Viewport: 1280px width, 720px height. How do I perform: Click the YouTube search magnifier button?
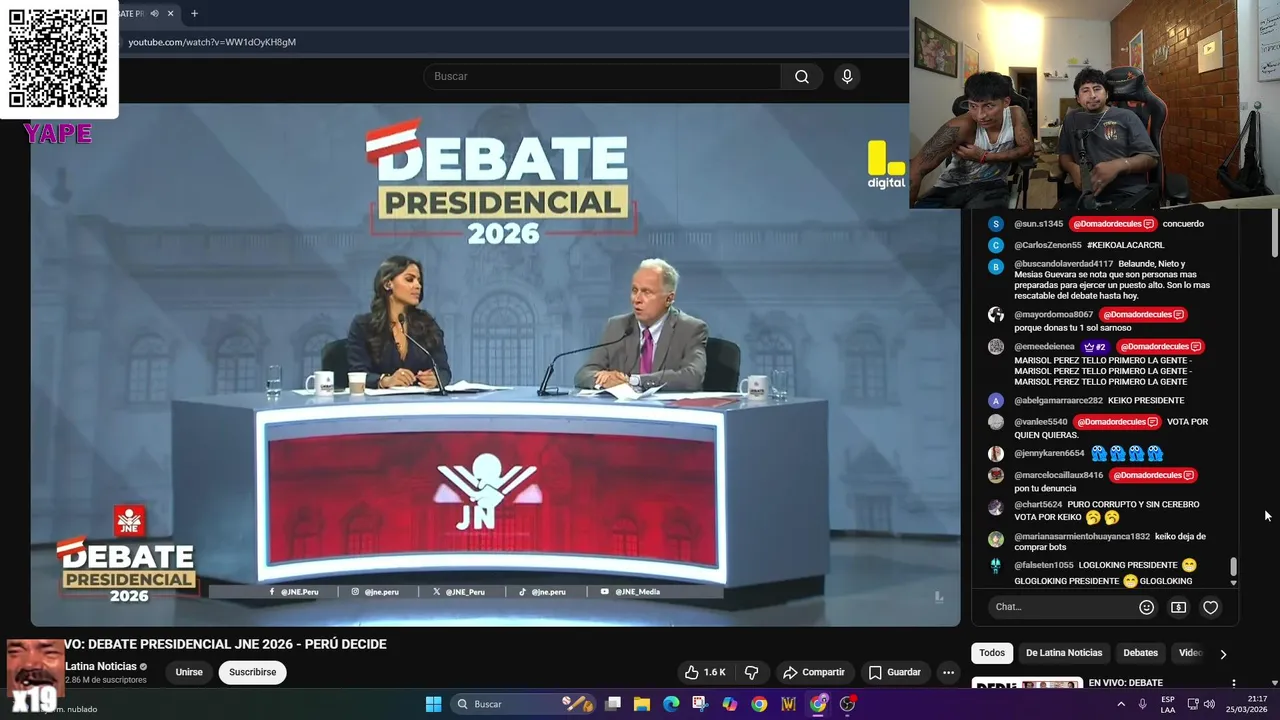click(x=802, y=77)
